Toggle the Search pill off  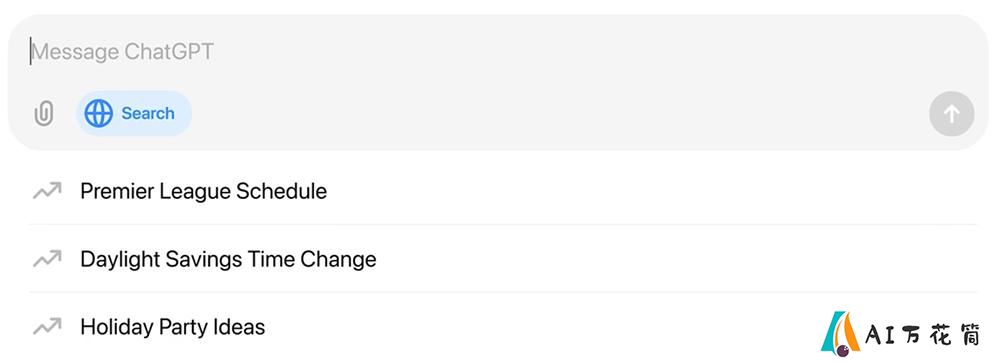pyautogui.click(x=134, y=113)
